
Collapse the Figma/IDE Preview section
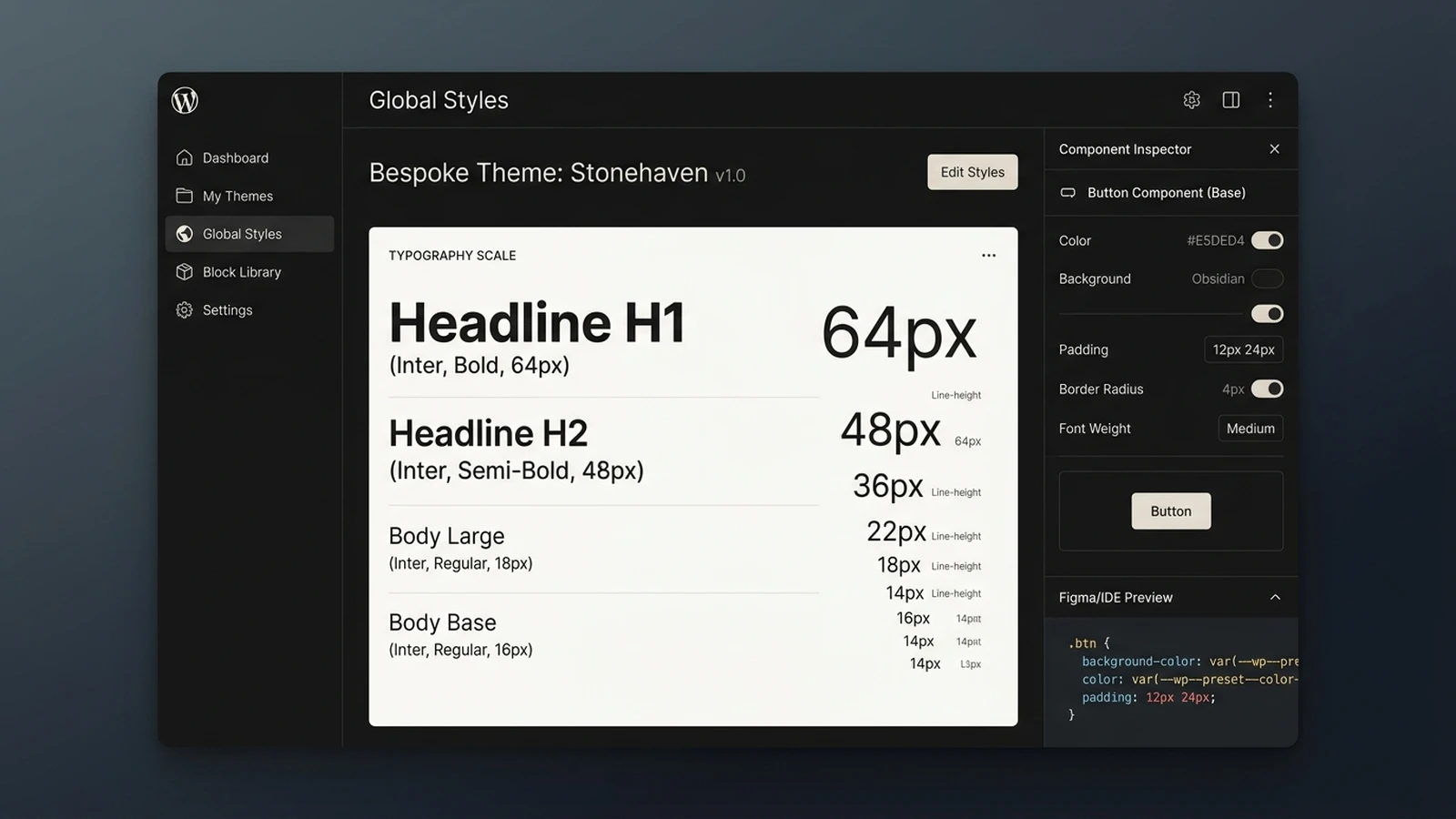click(x=1275, y=598)
